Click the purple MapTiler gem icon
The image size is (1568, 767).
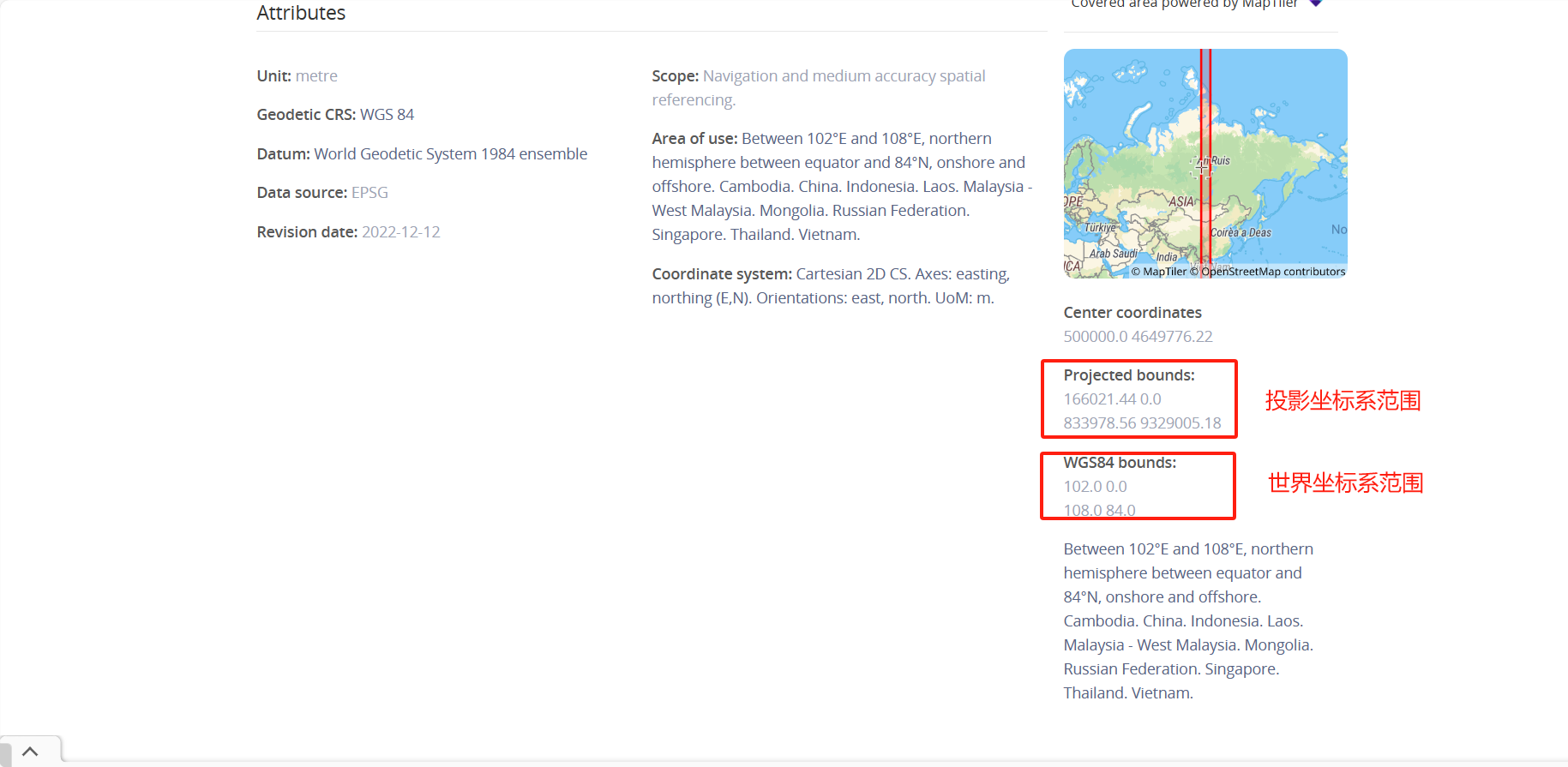pyautogui.click(x=1316, y=4)
